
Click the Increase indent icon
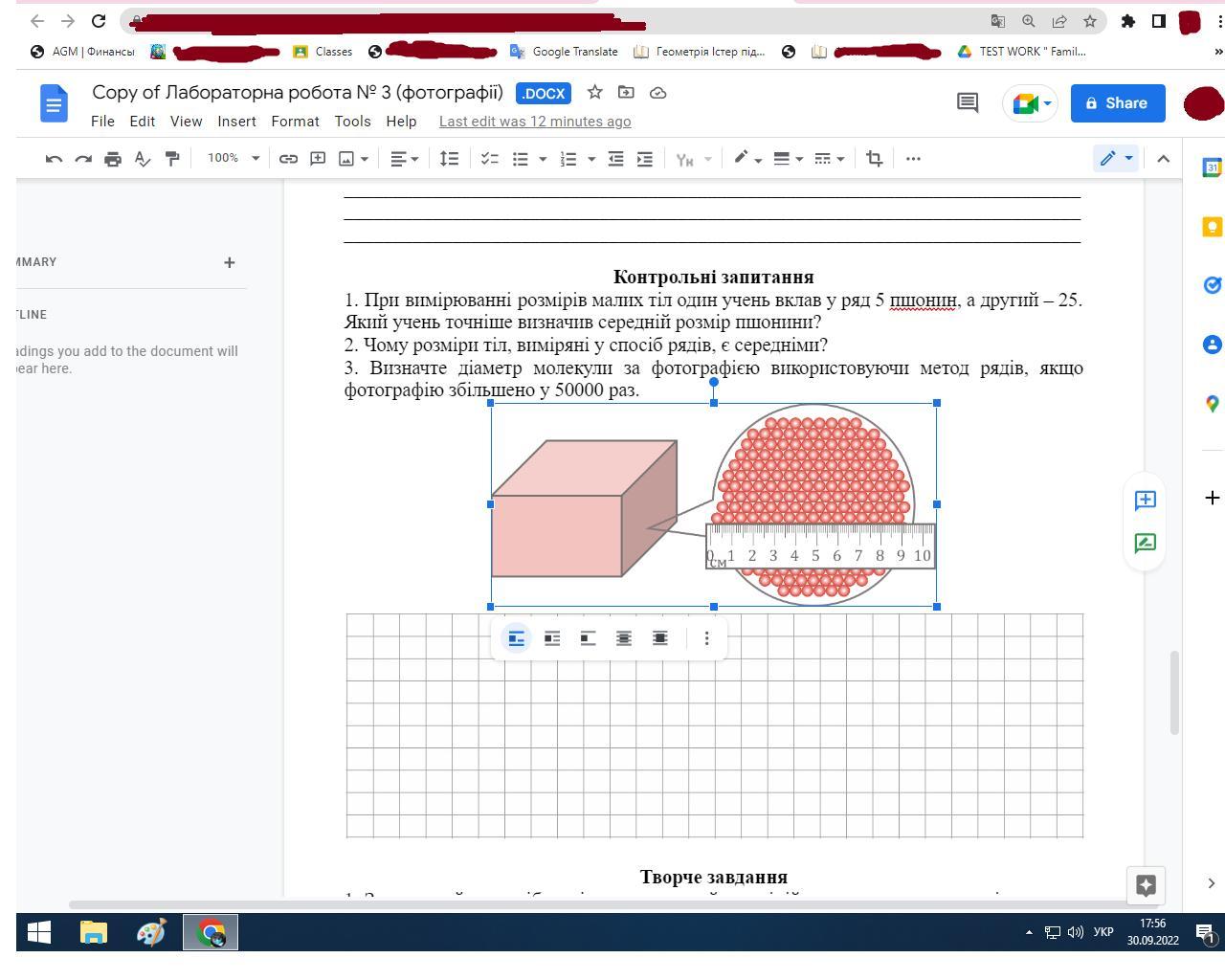[x=645, y=159]
